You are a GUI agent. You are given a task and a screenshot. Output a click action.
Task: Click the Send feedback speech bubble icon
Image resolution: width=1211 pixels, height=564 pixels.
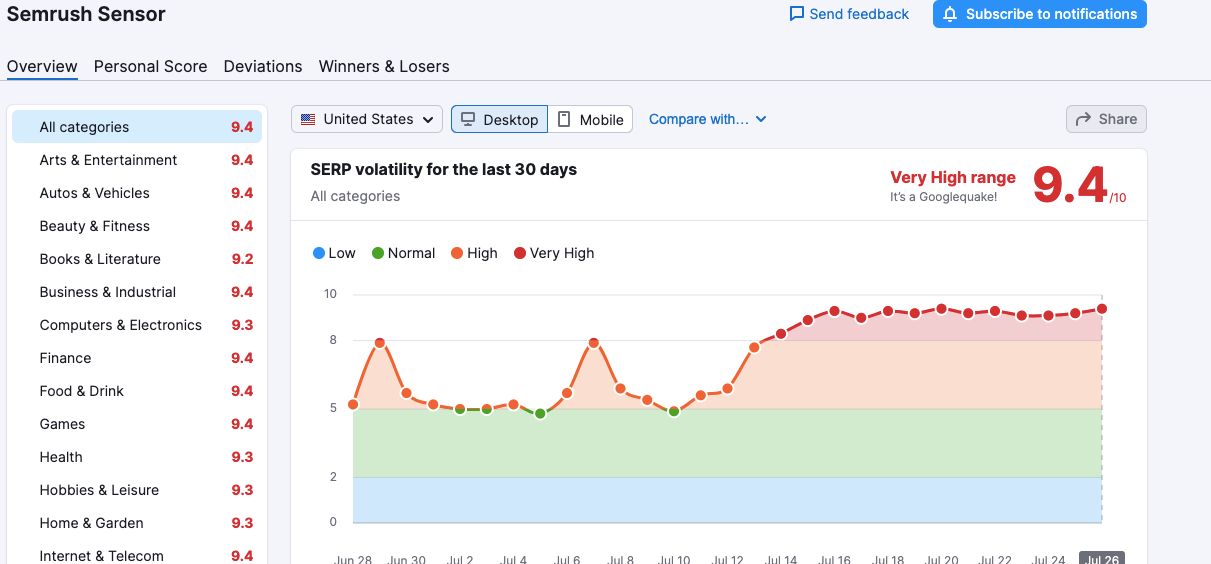[797, 14]
